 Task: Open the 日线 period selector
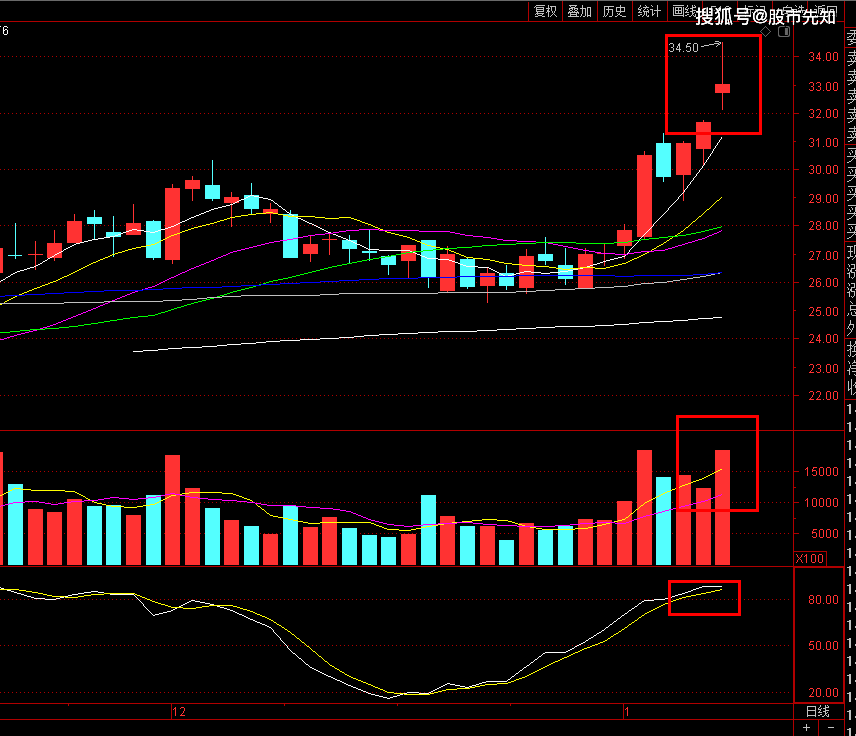tap(817, 711)
